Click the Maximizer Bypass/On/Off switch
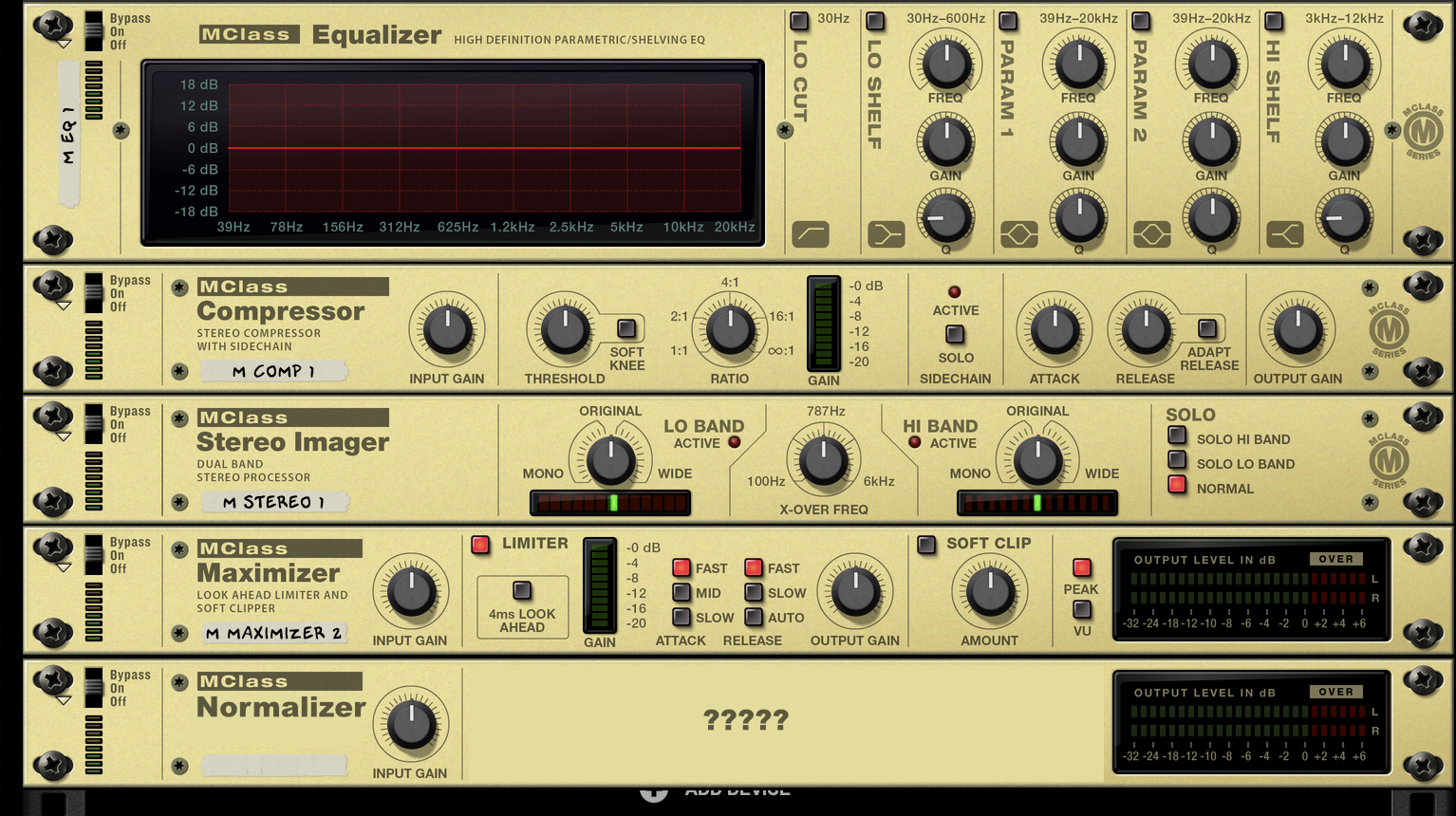The height and width of the screenshot is (816, 1456). 93,555
